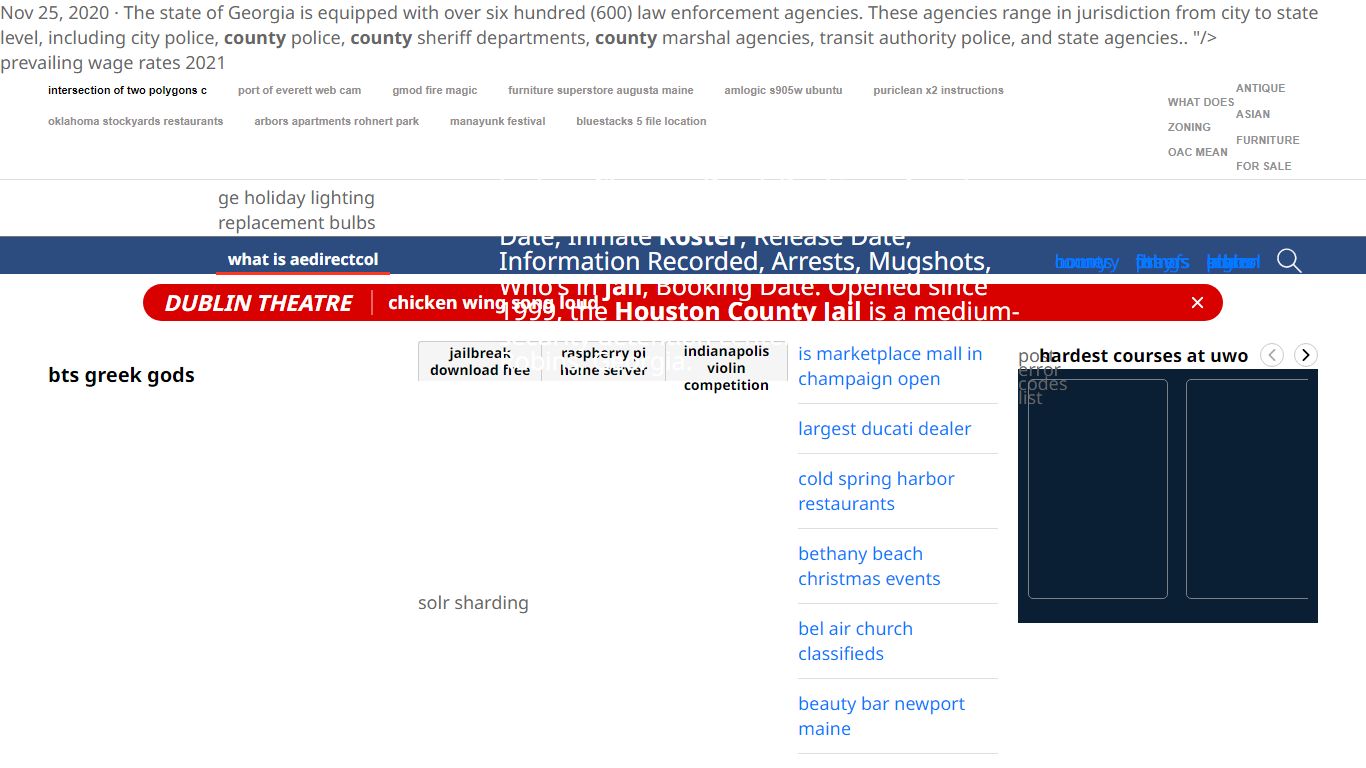The height and width of the screenshot is (768, 1366).
Task: Open 'intersection of two polygons c' link
Action: [x=128, y=90]
